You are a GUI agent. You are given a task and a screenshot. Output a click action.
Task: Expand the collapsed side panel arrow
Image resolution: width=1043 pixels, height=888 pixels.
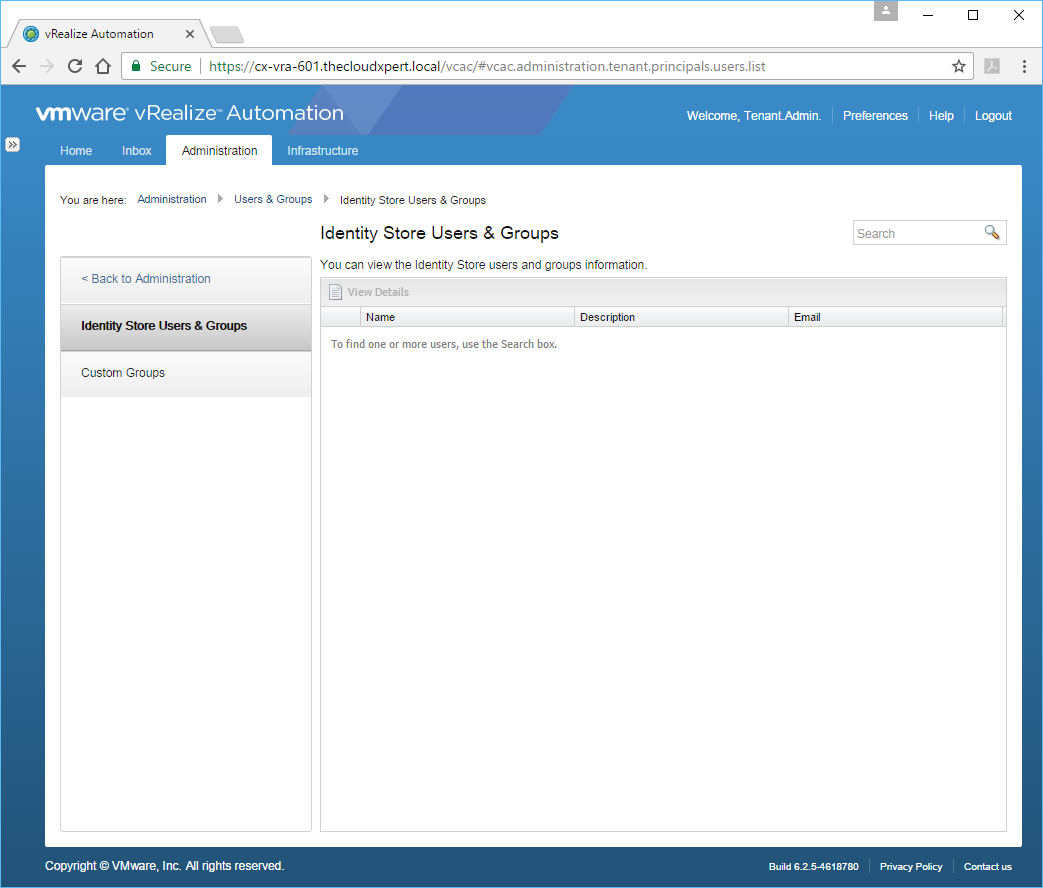[13, 144]
